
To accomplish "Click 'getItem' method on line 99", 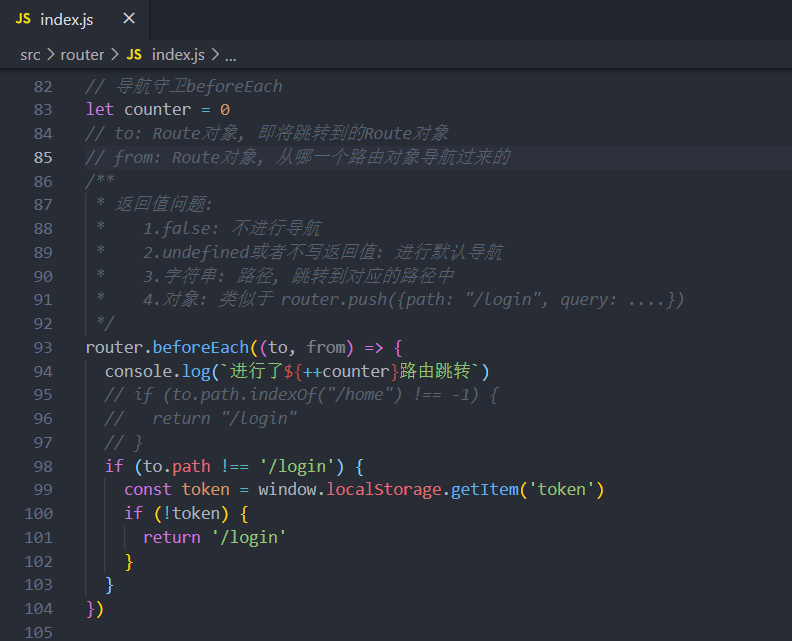I will [x=484, y=489].
